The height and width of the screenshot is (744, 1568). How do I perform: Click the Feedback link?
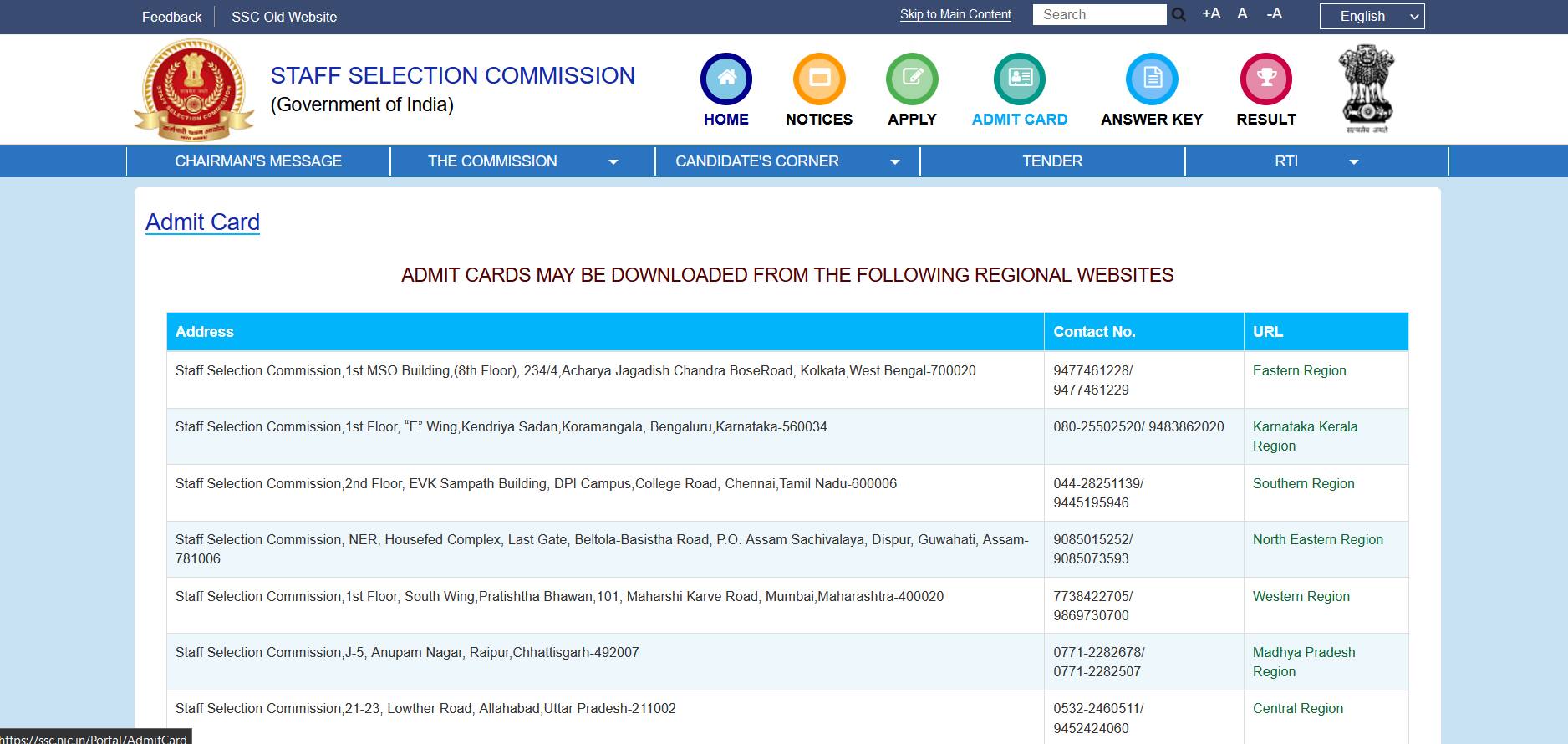[x=171, y=17]
